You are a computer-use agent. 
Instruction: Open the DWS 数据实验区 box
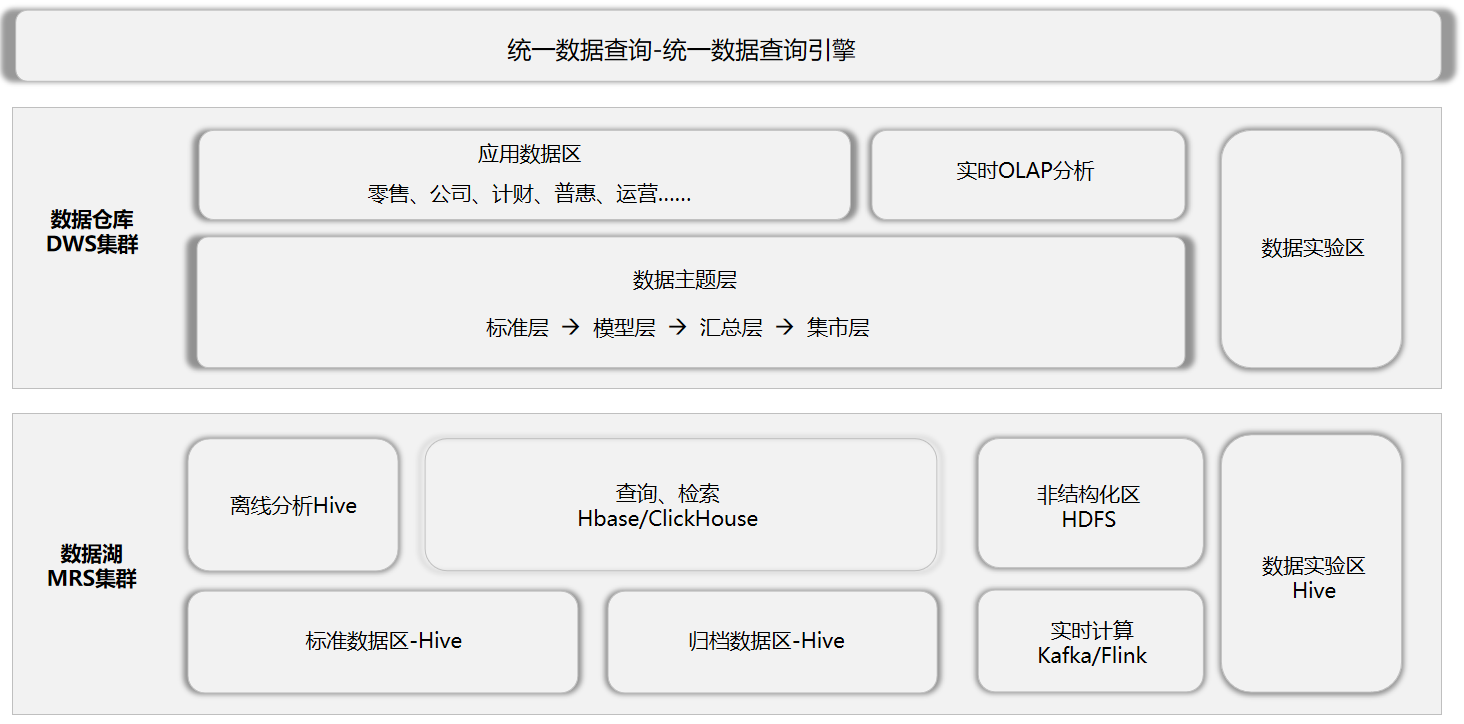[x=1310, y=249]
